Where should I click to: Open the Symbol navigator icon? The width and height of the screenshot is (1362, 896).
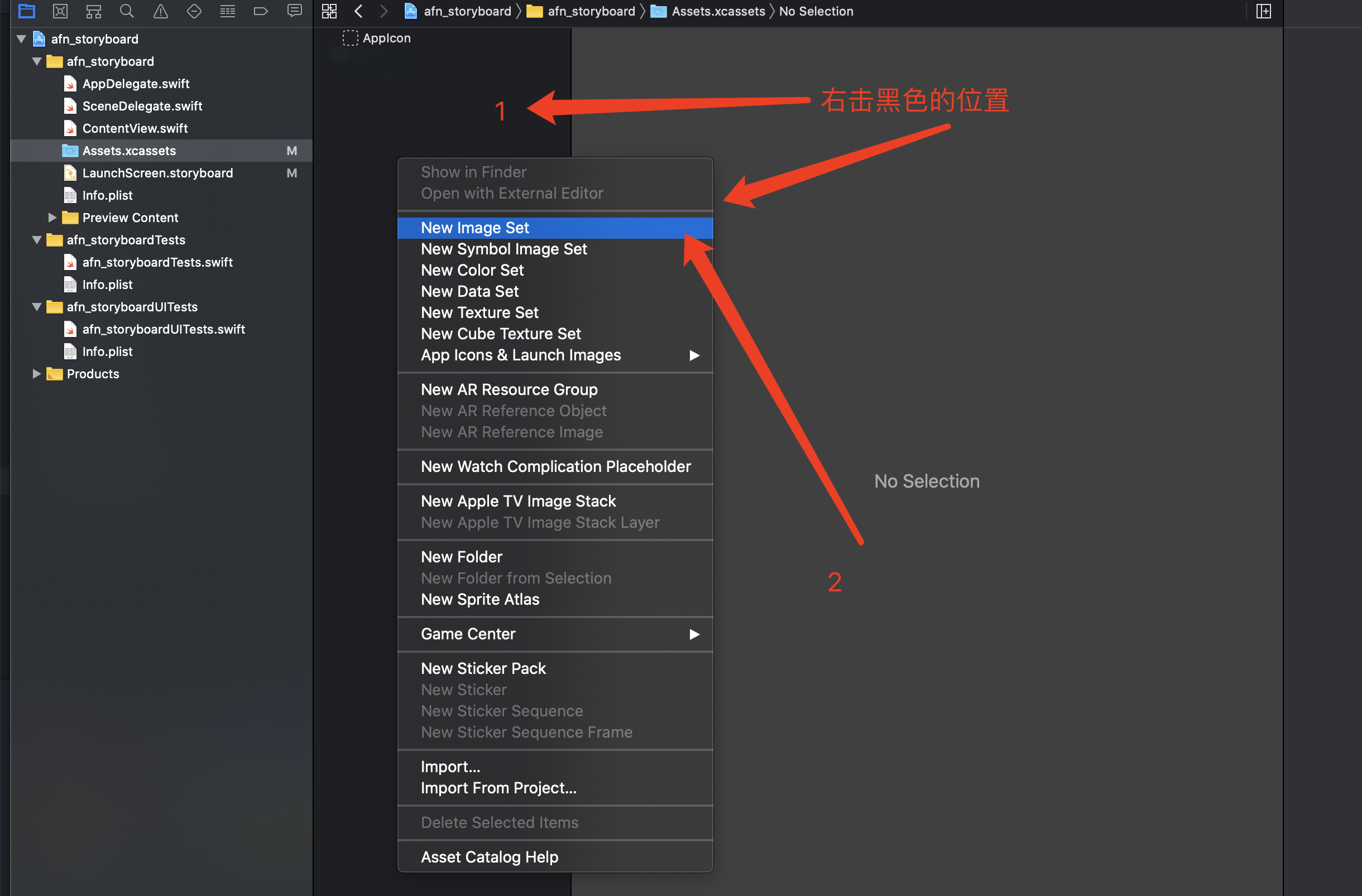[93, 11]
